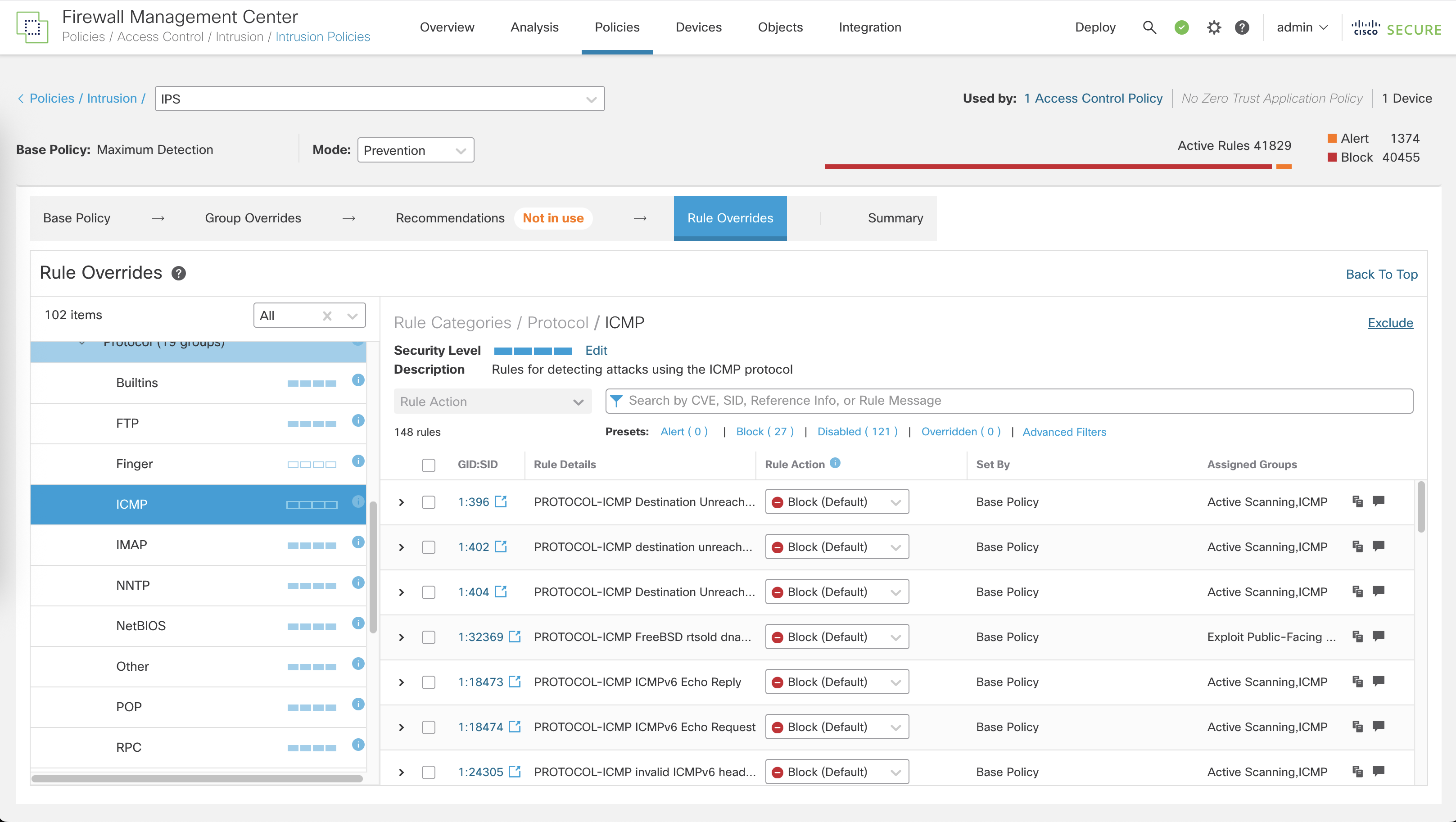
Task: Open Block (Default) dropdown for rule 1:396
Action: tap(837, 501)
